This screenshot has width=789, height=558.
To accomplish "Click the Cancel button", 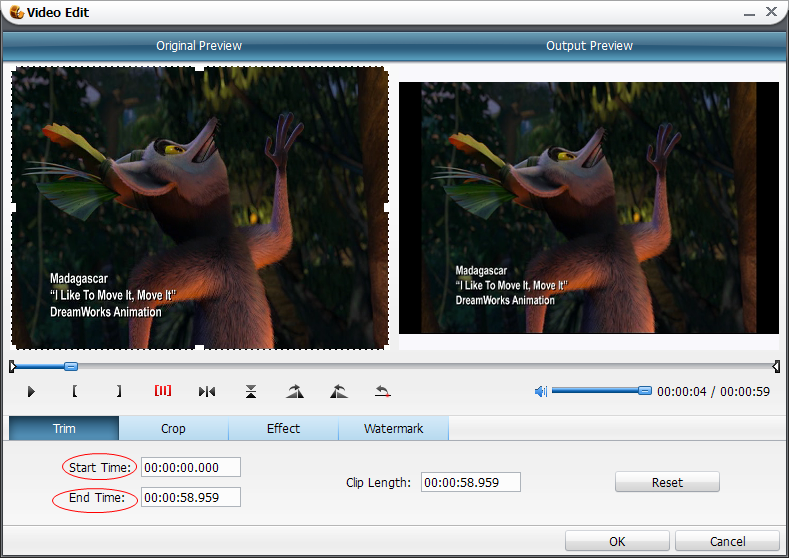I will [727, 541].
